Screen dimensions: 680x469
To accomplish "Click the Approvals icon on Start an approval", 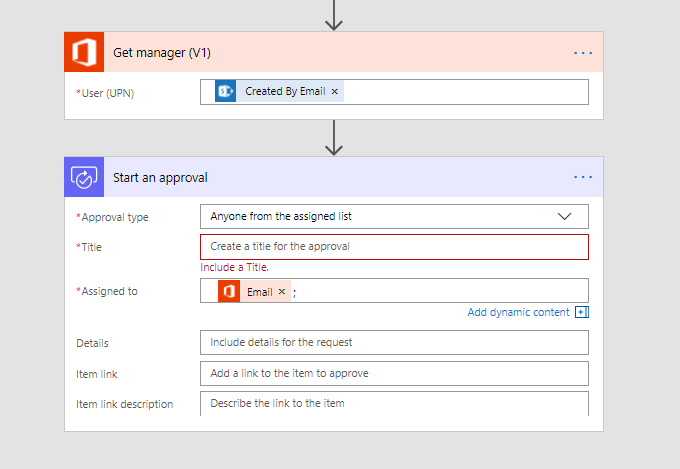I will 84,177.
